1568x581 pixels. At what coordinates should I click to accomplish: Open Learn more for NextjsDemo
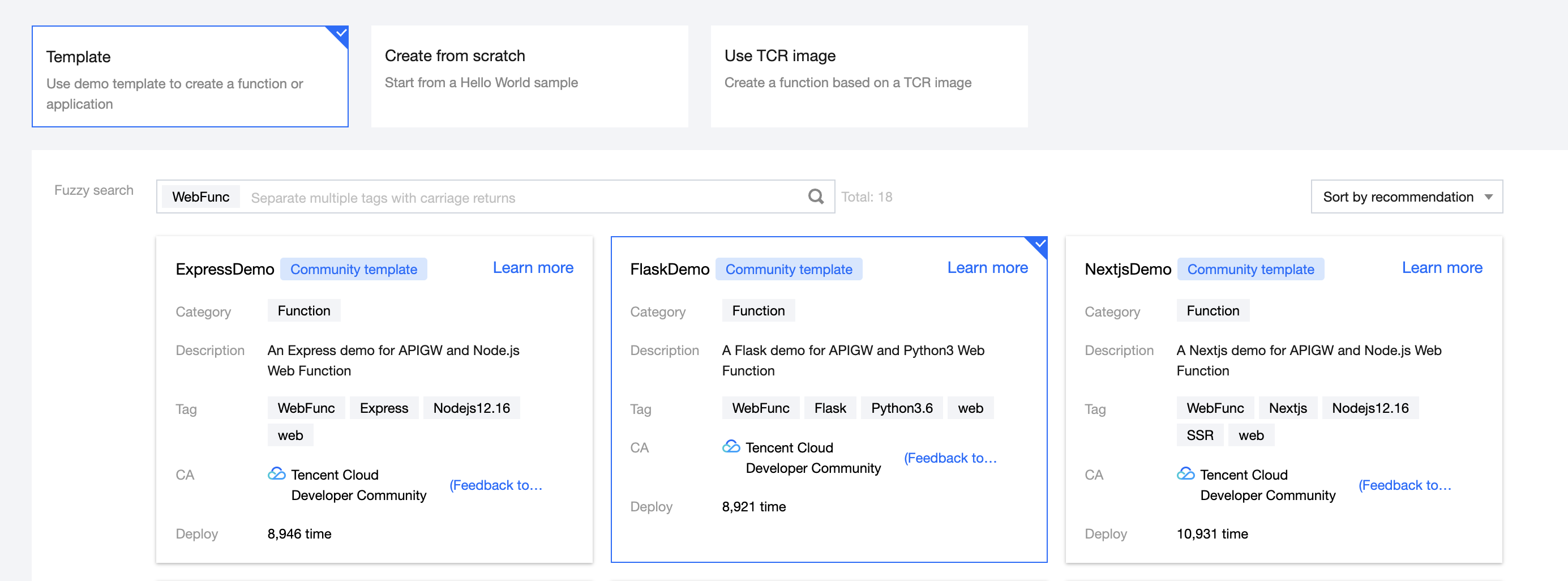[1441, 268]
